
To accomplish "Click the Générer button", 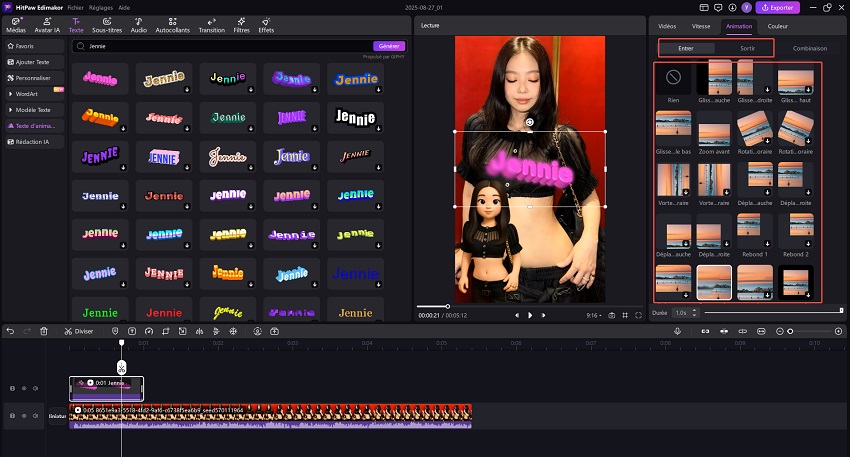I will (389, 46).
